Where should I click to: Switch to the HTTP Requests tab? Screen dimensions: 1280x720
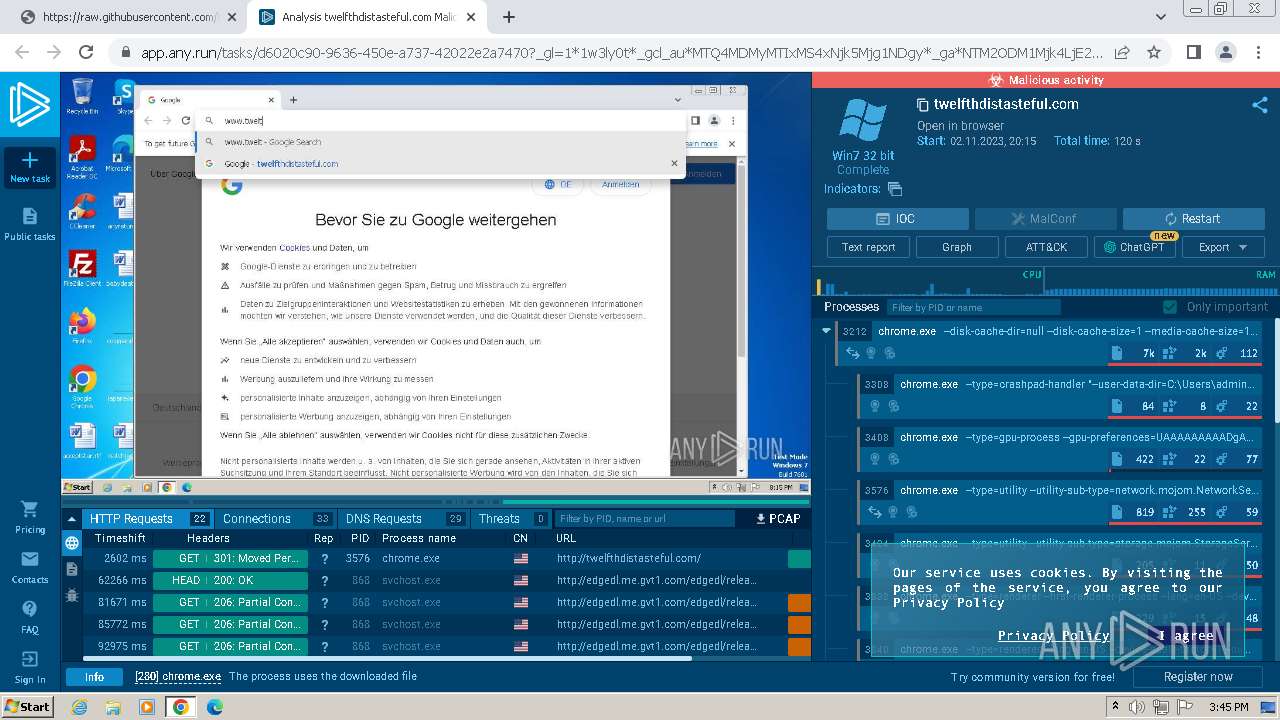(147, 518)
